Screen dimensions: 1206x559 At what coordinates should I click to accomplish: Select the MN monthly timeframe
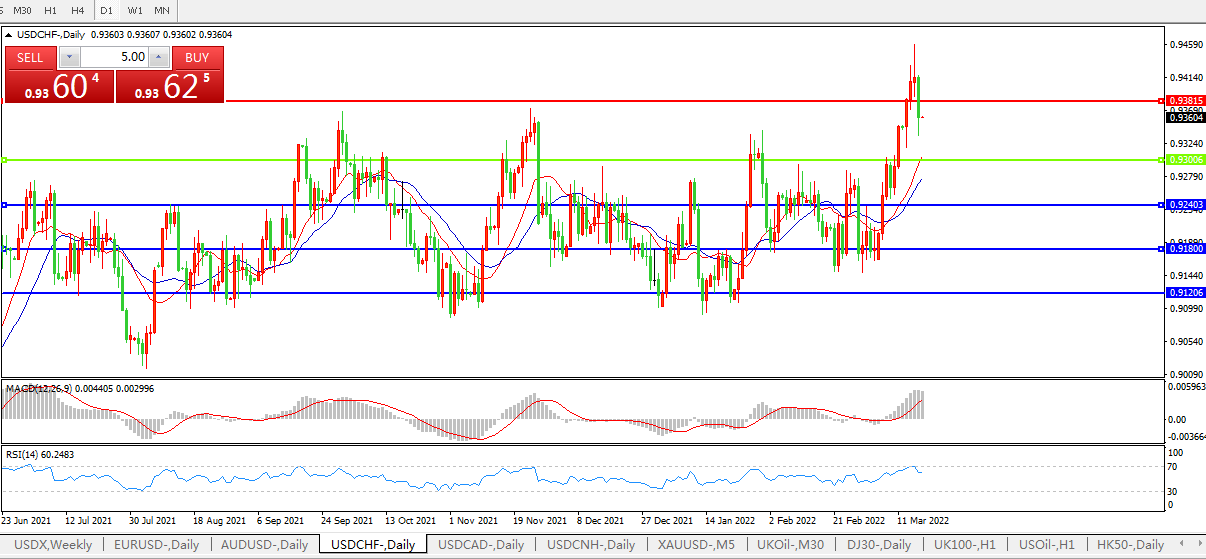point(161,10)
